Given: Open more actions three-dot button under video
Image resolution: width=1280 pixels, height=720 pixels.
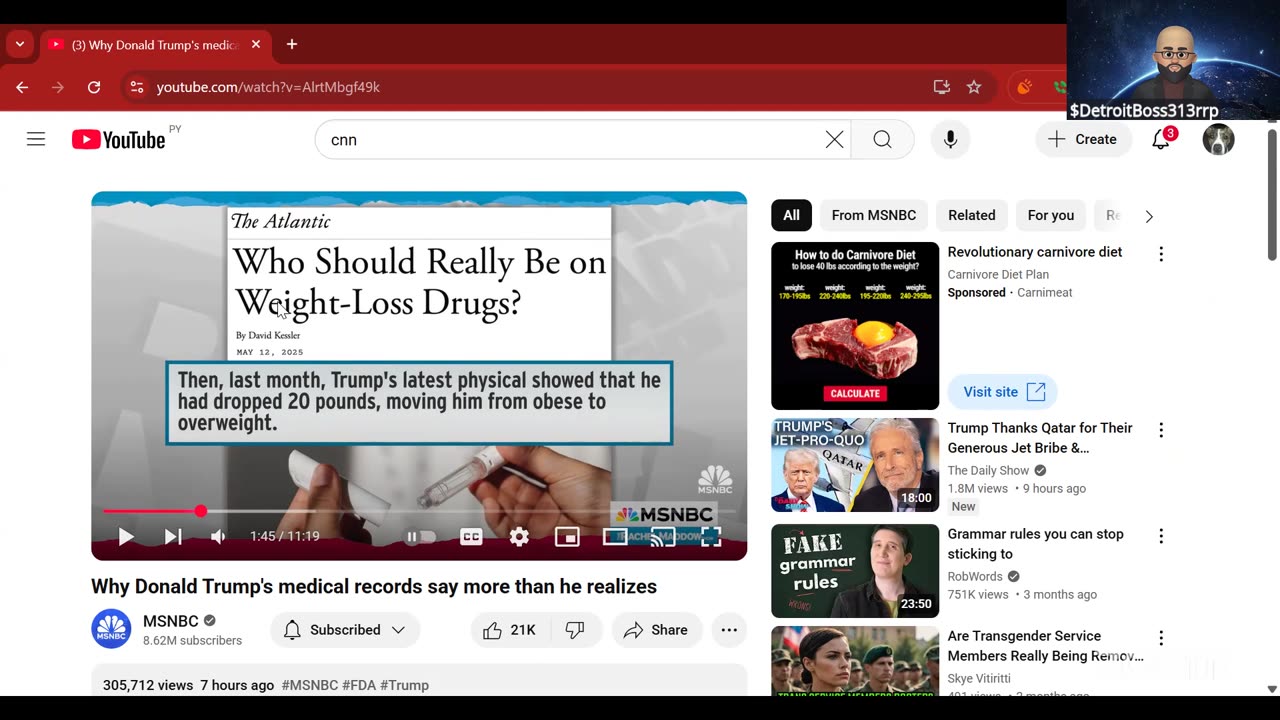Looking at the screenshot, I should 729,630.
